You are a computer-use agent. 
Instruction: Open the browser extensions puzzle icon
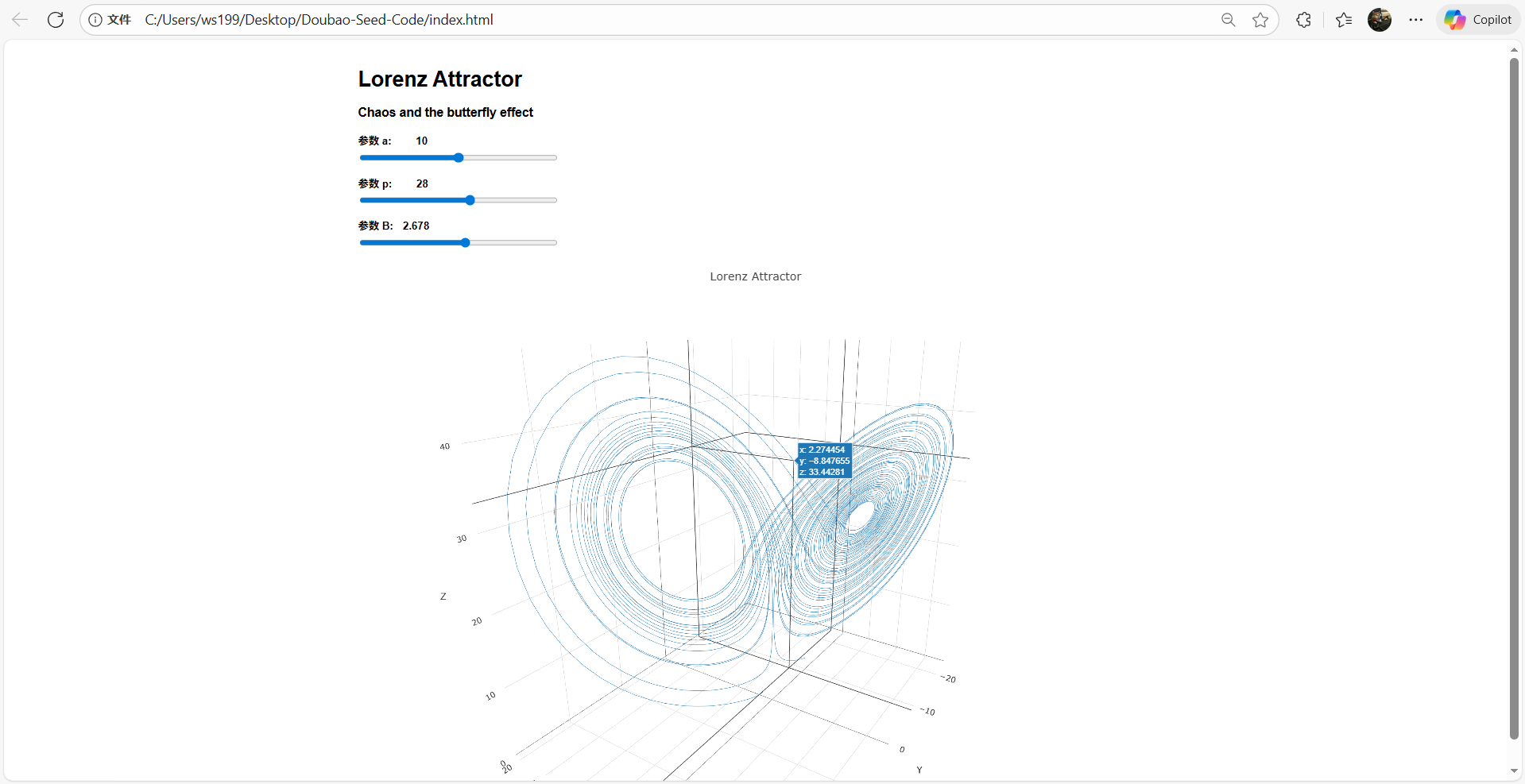click(1303, 20)
